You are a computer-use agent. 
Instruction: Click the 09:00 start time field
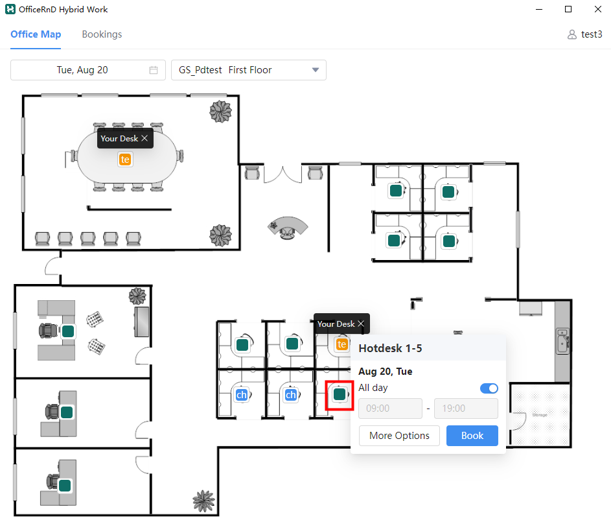[x=390, y=408]
